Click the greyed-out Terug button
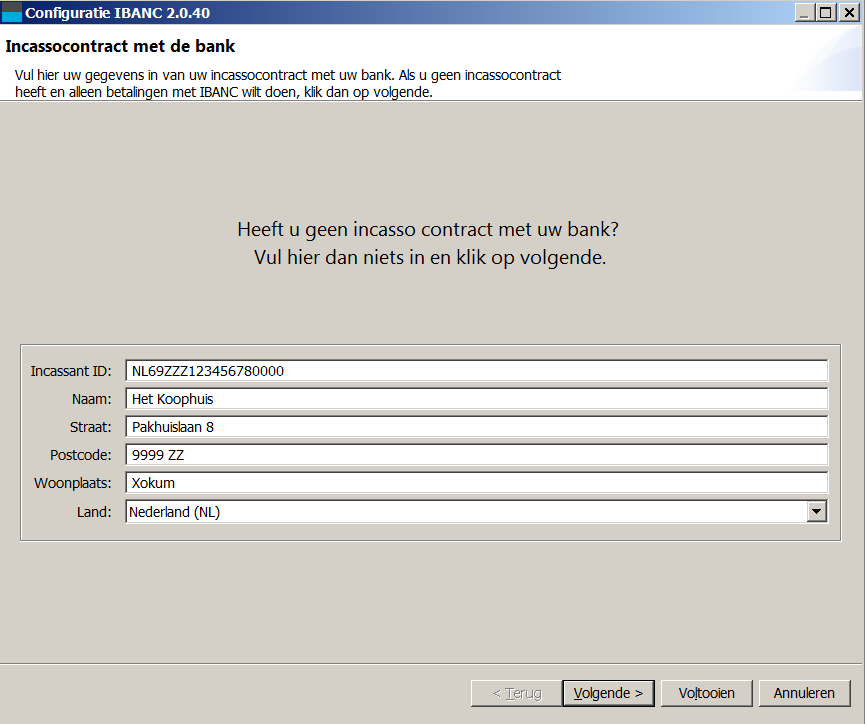Image resolution: width=865 pixels, height=724 pixels. tap(516, 693)
